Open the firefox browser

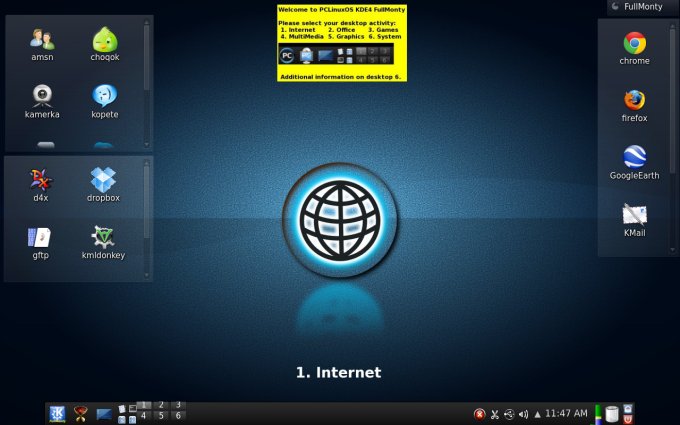[x=634, y=106]
